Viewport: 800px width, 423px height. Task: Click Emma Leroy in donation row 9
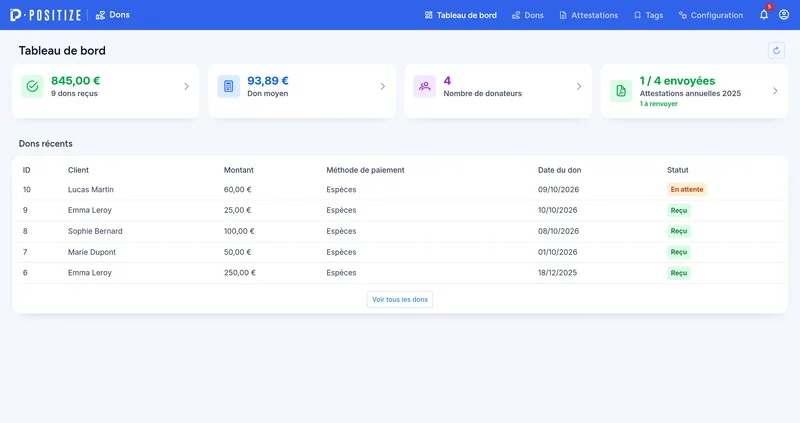point(90,210)
